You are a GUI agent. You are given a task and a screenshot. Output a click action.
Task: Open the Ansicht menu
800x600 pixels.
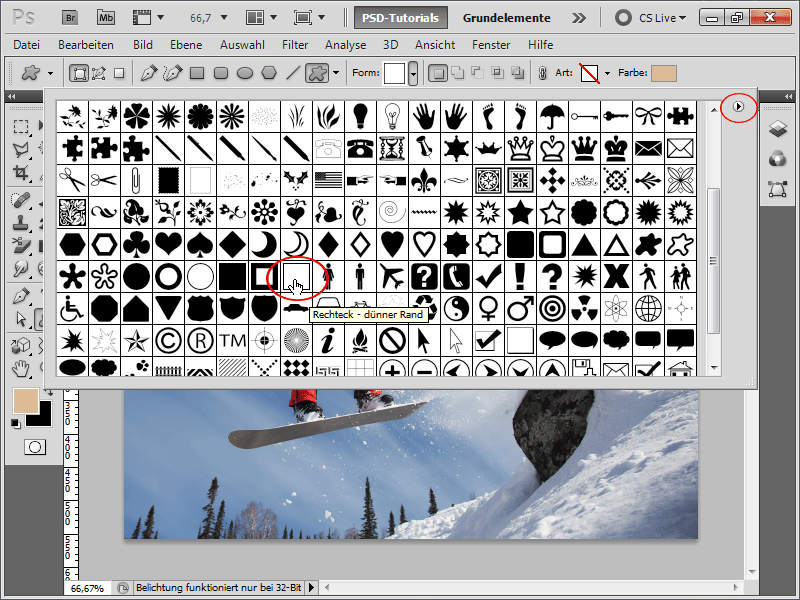pos(435,45)
